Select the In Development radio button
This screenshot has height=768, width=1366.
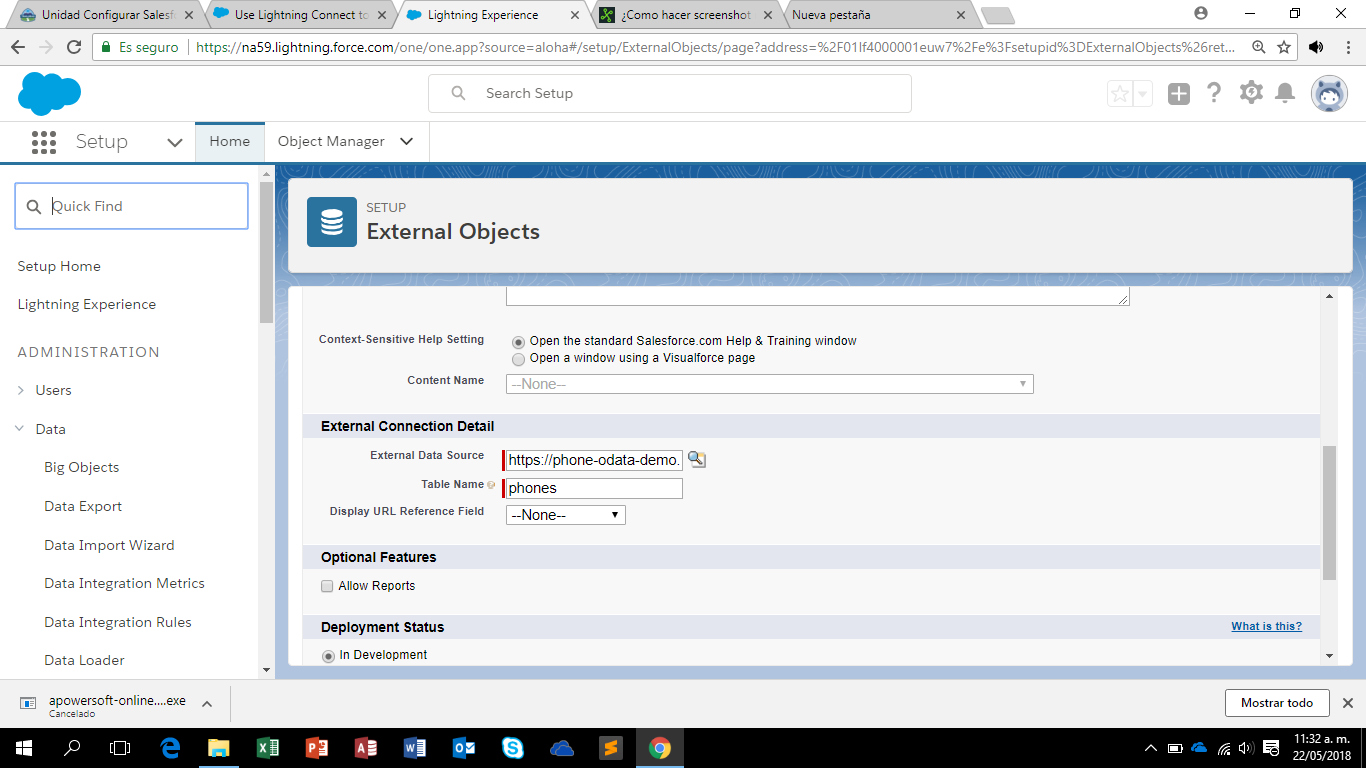click(x=328, y=656)
